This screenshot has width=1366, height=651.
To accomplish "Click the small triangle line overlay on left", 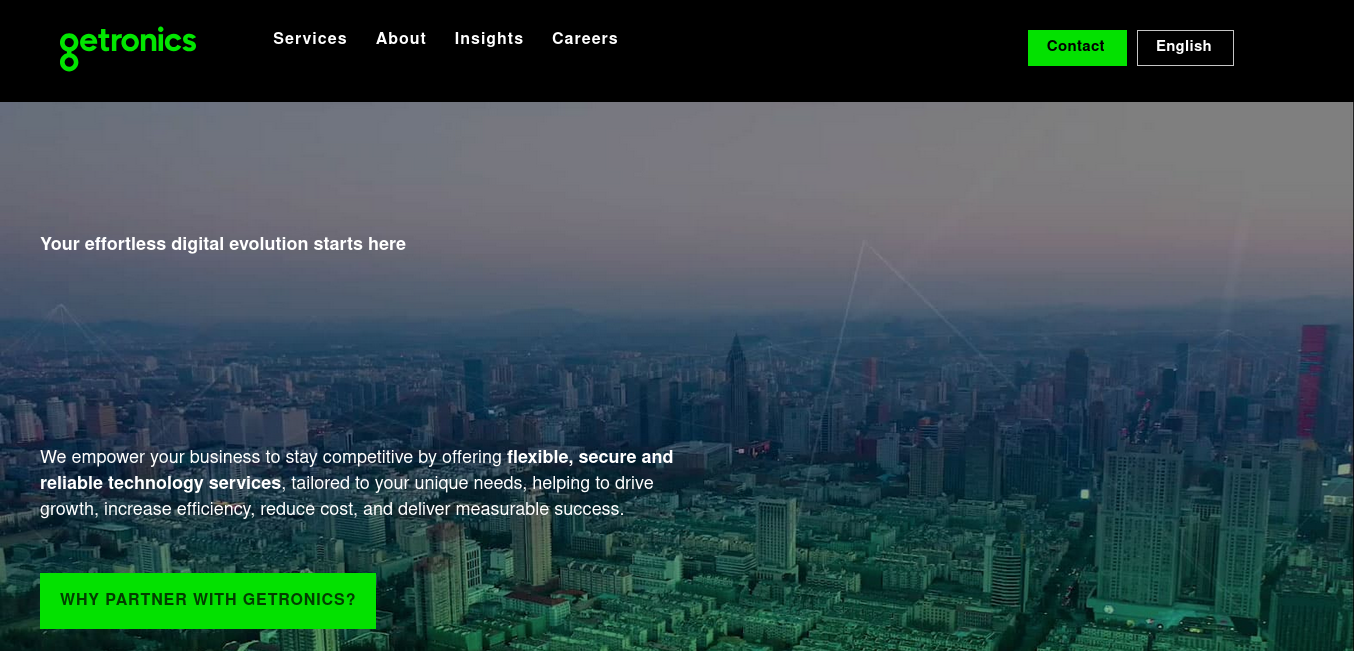I will [61, 310].
